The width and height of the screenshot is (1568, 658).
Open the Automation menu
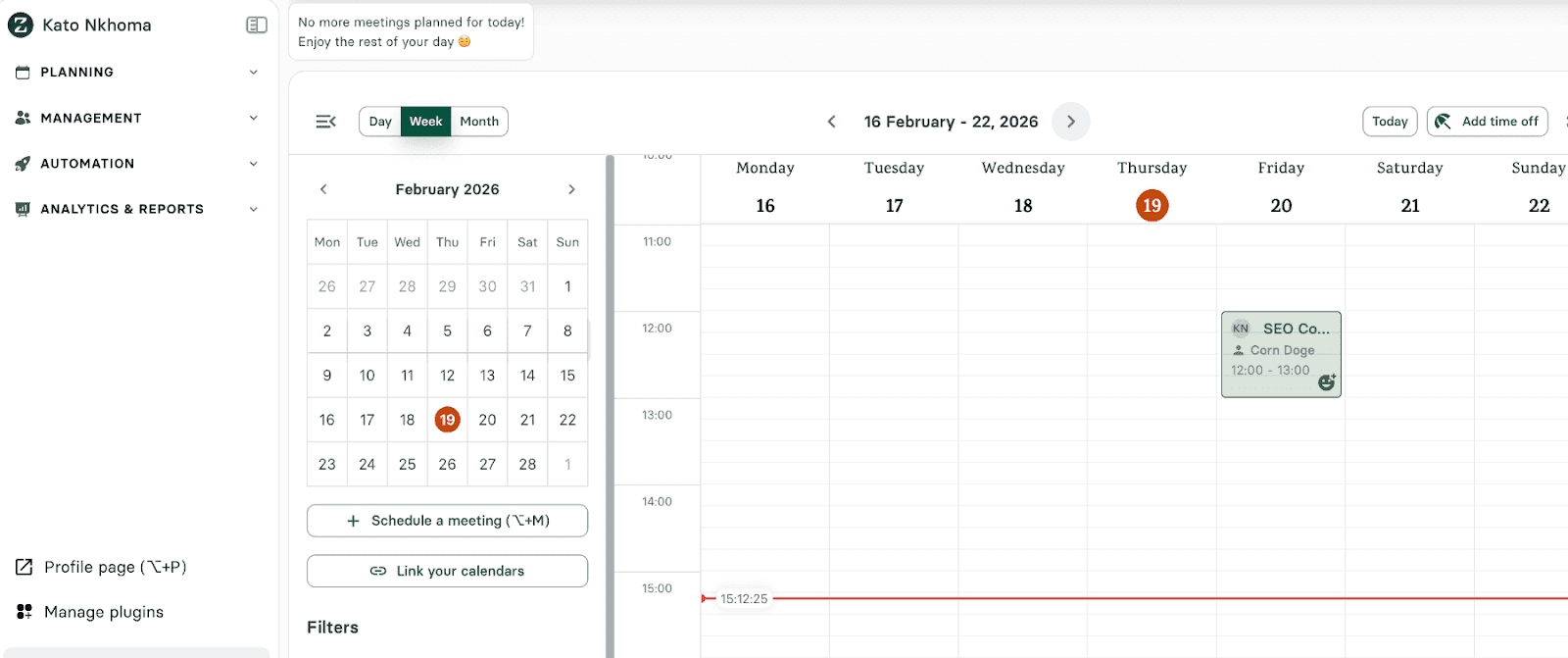[x=137, y=164]
